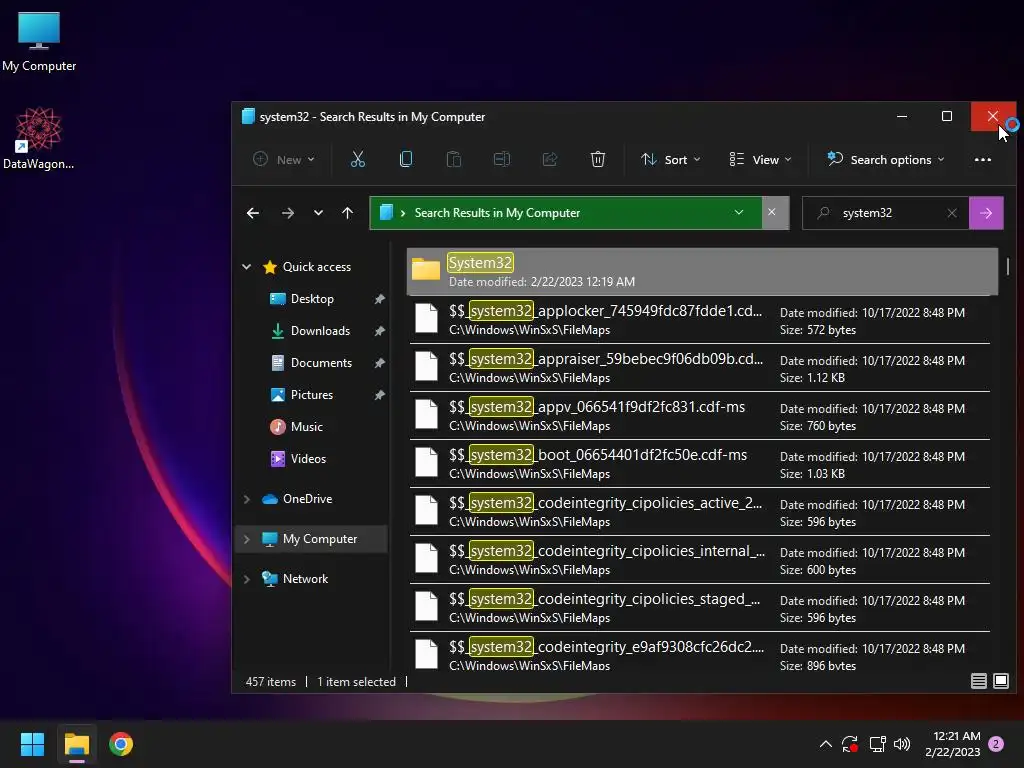Select the codeintegrity_e9af9308cfc26dc2 file result
Screen dimensions: 1024x768
coord(699,652)
